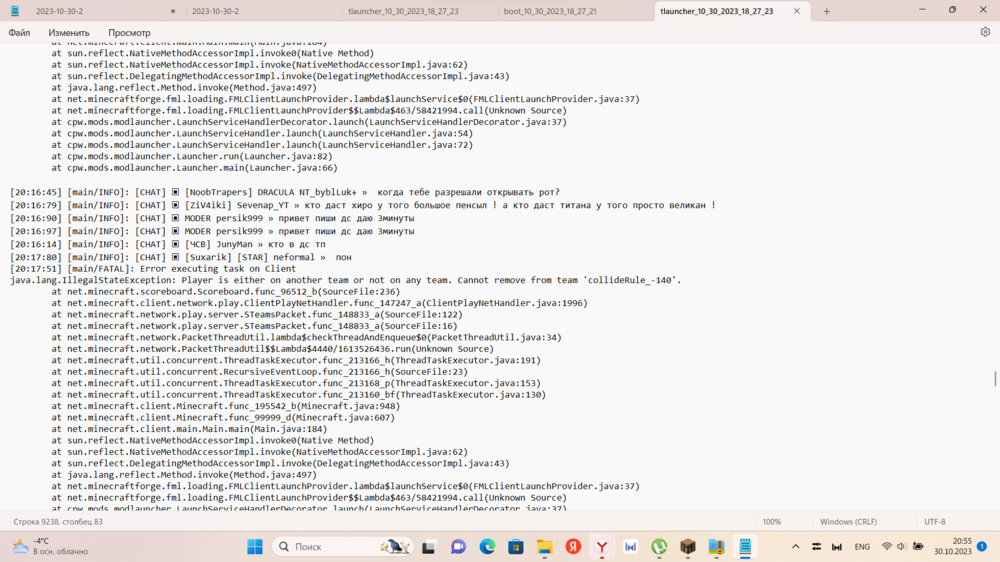Click the java.lang.IllegalStateException line
1000x562 pixels.
(x=346, y=280)
